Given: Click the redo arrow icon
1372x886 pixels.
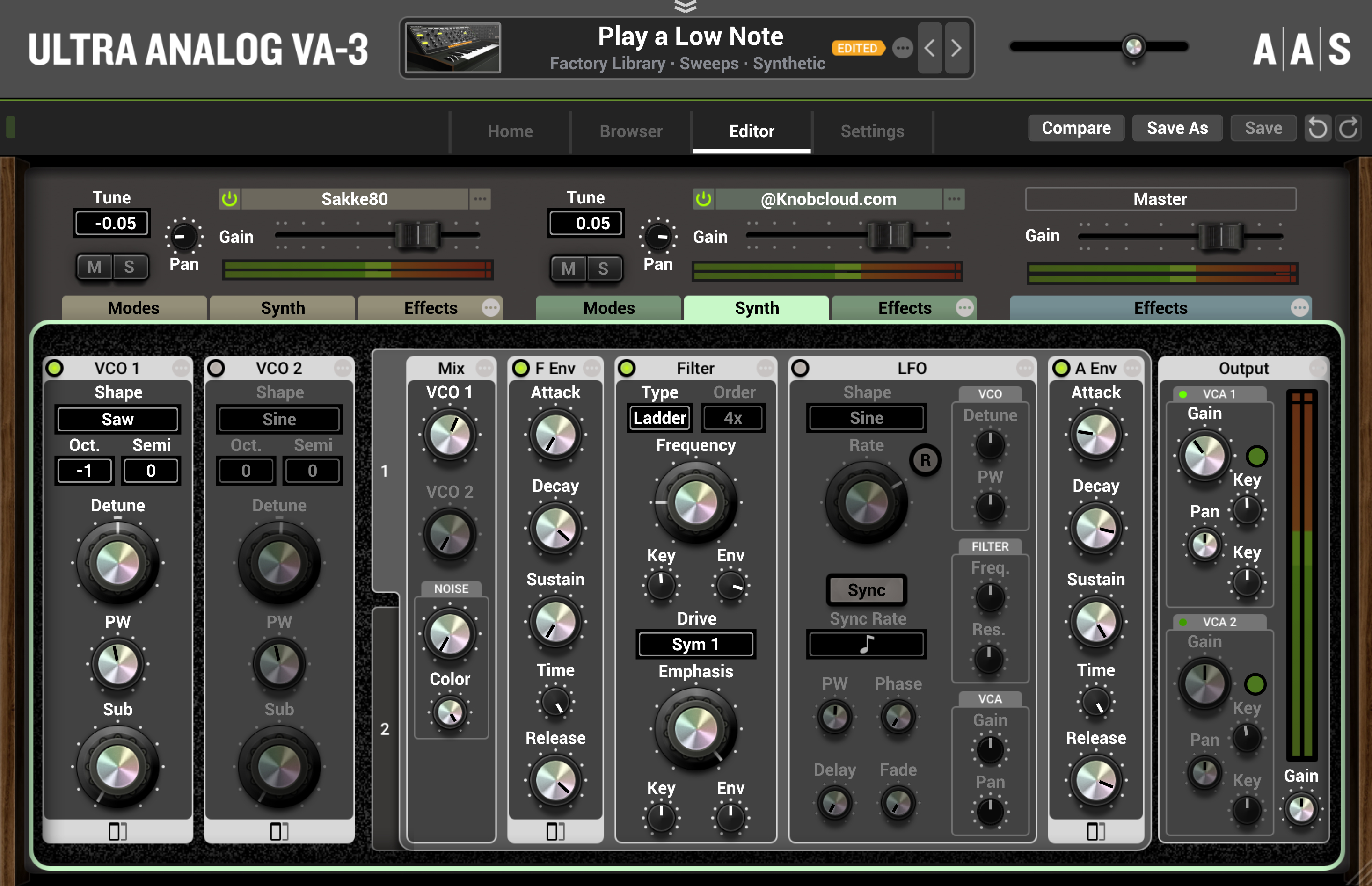Looking at the screenshot, I should (x=1349, y=128).
